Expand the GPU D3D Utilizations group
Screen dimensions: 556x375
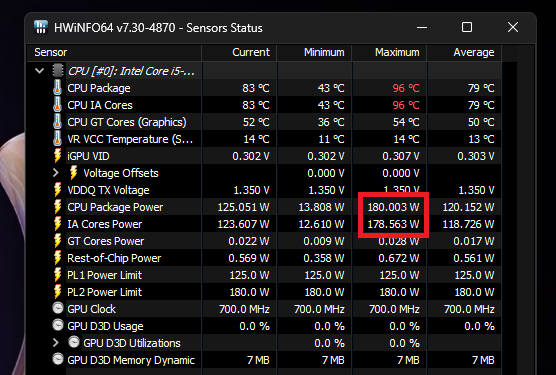[56, 343]
